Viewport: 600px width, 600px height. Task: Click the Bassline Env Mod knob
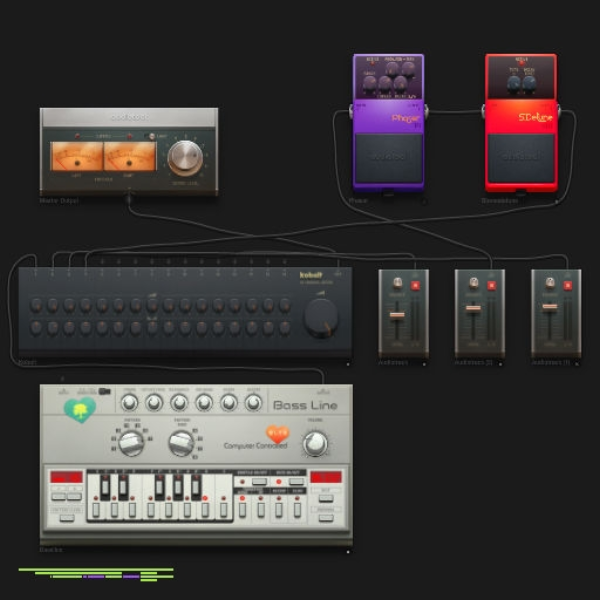pyautogui.click(x=204, y=403)
